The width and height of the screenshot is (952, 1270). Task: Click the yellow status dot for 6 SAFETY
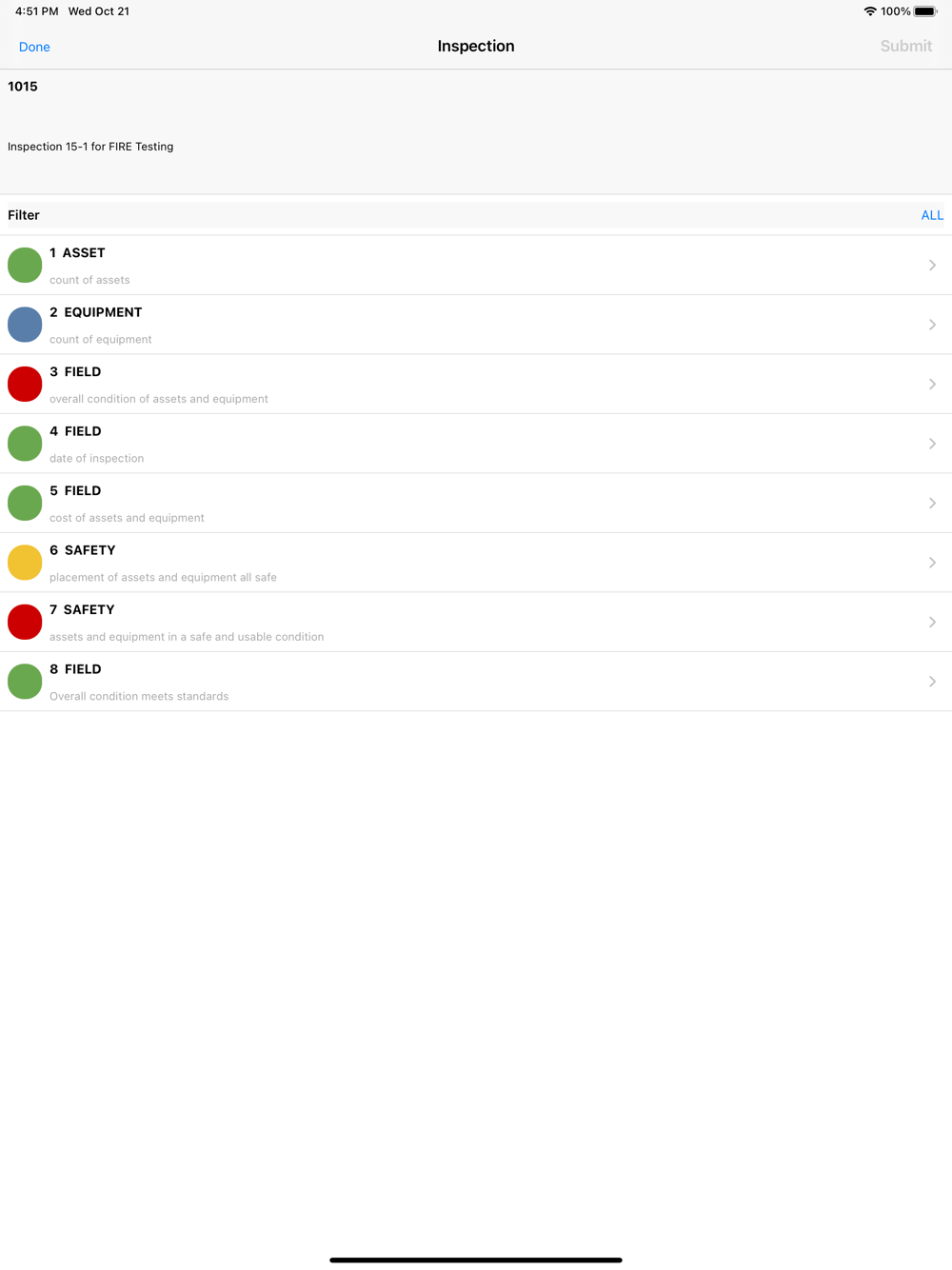pos(25,563)
